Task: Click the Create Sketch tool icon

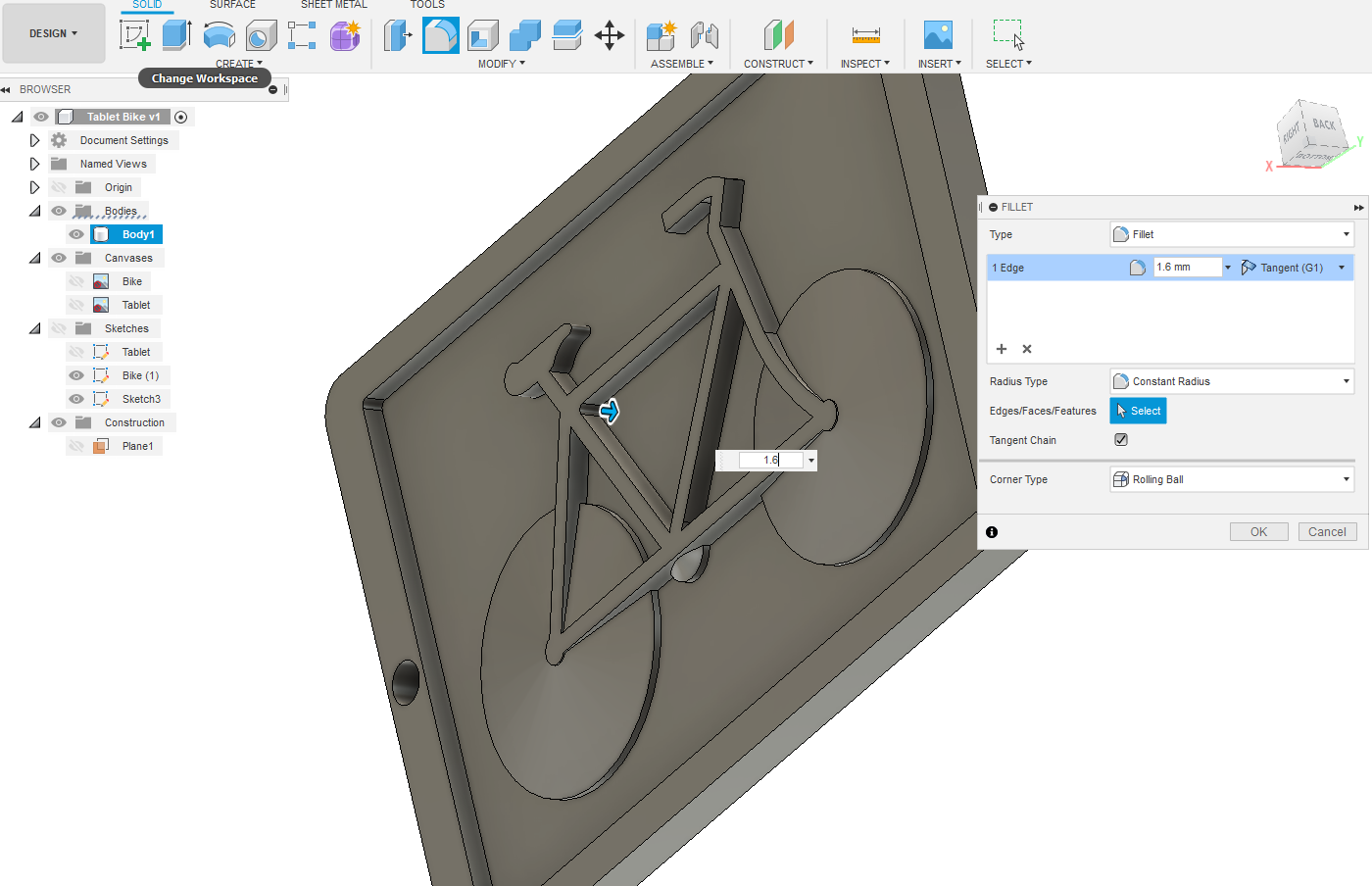Action: coord(134,35)
